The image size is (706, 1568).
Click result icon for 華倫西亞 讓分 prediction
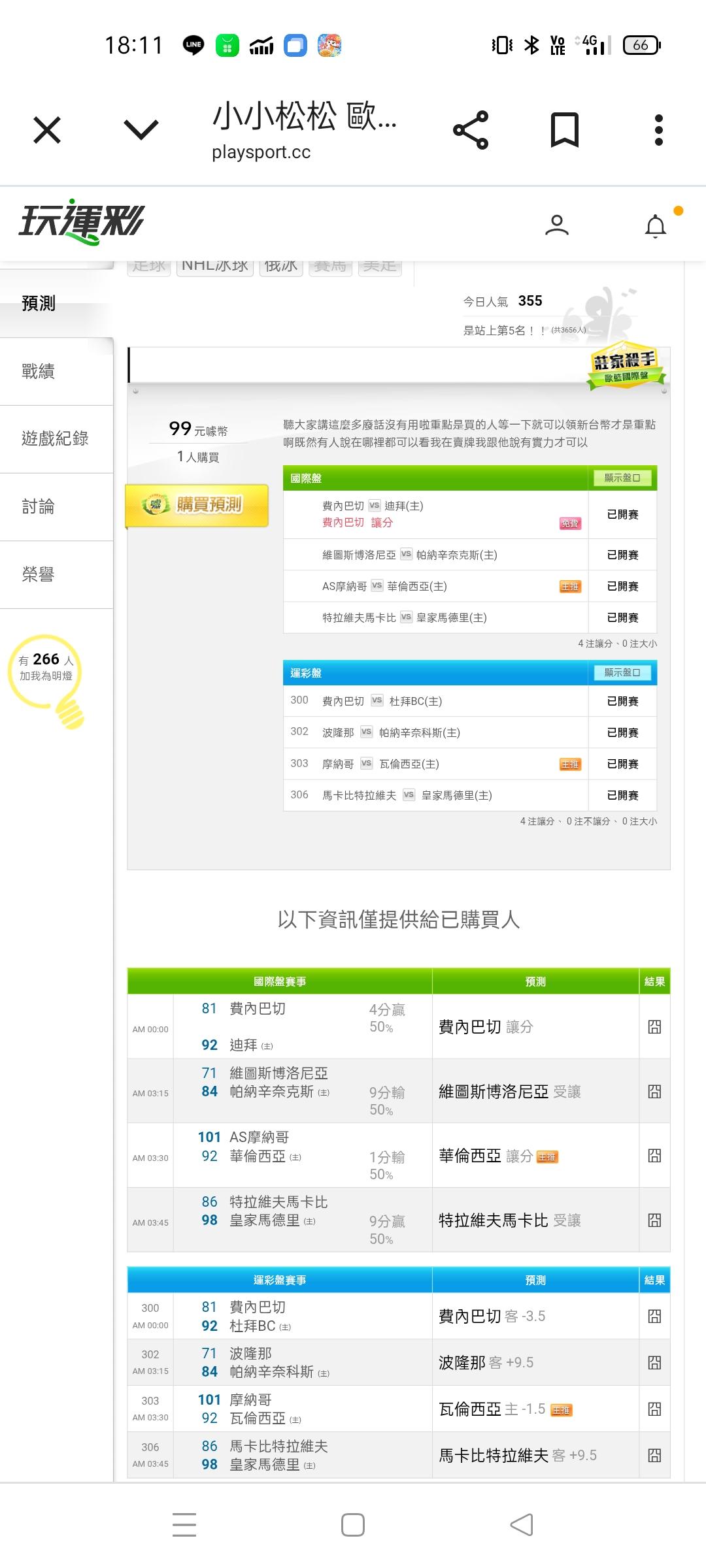(x=654, y=1156)
